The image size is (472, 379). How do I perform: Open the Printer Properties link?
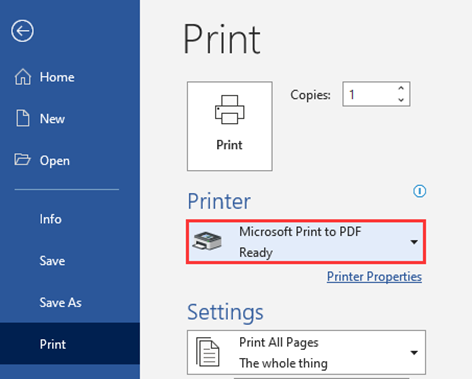click(374, 277)
